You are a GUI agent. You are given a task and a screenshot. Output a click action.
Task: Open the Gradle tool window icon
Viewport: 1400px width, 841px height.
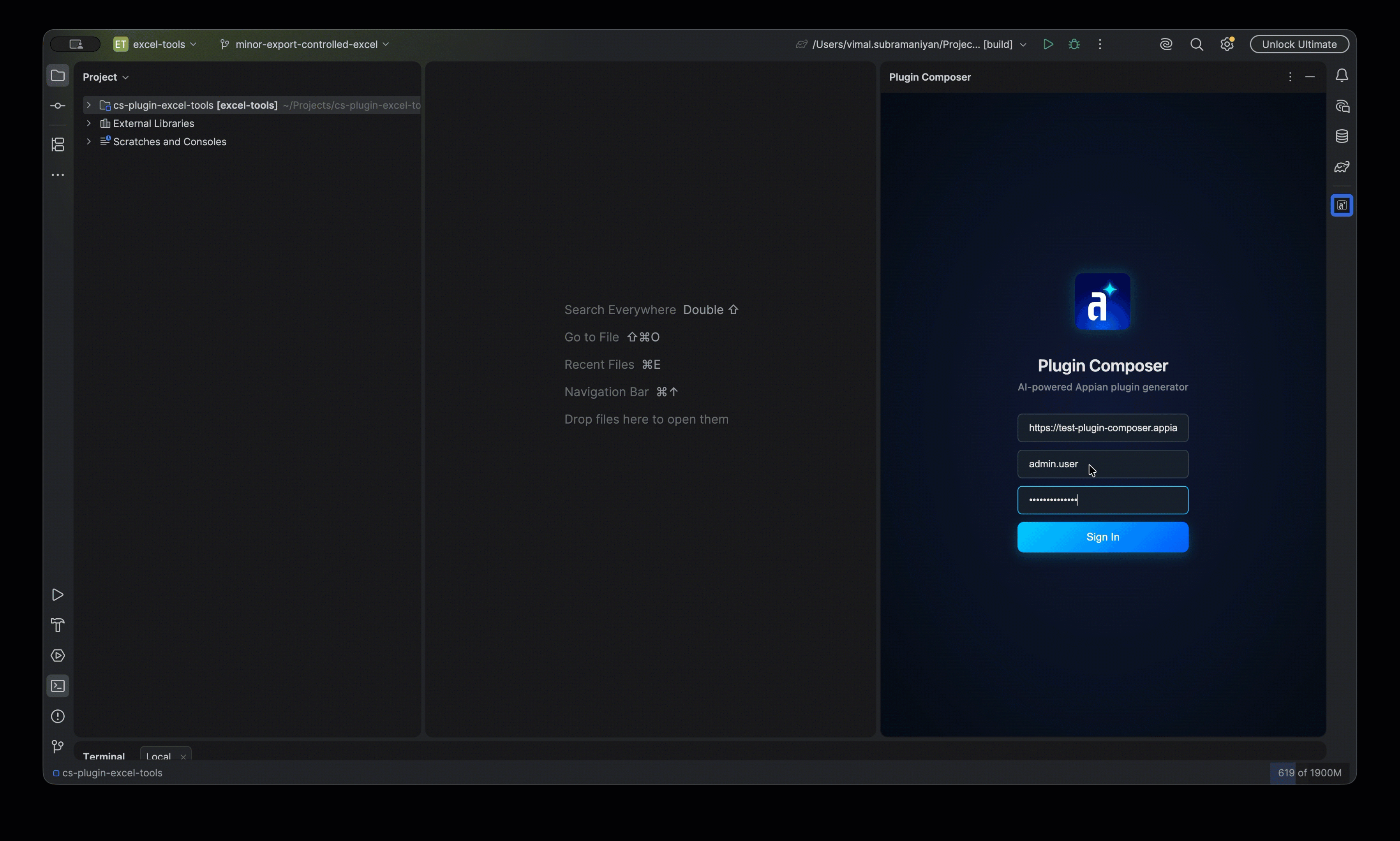click(x=1342, y=167)
